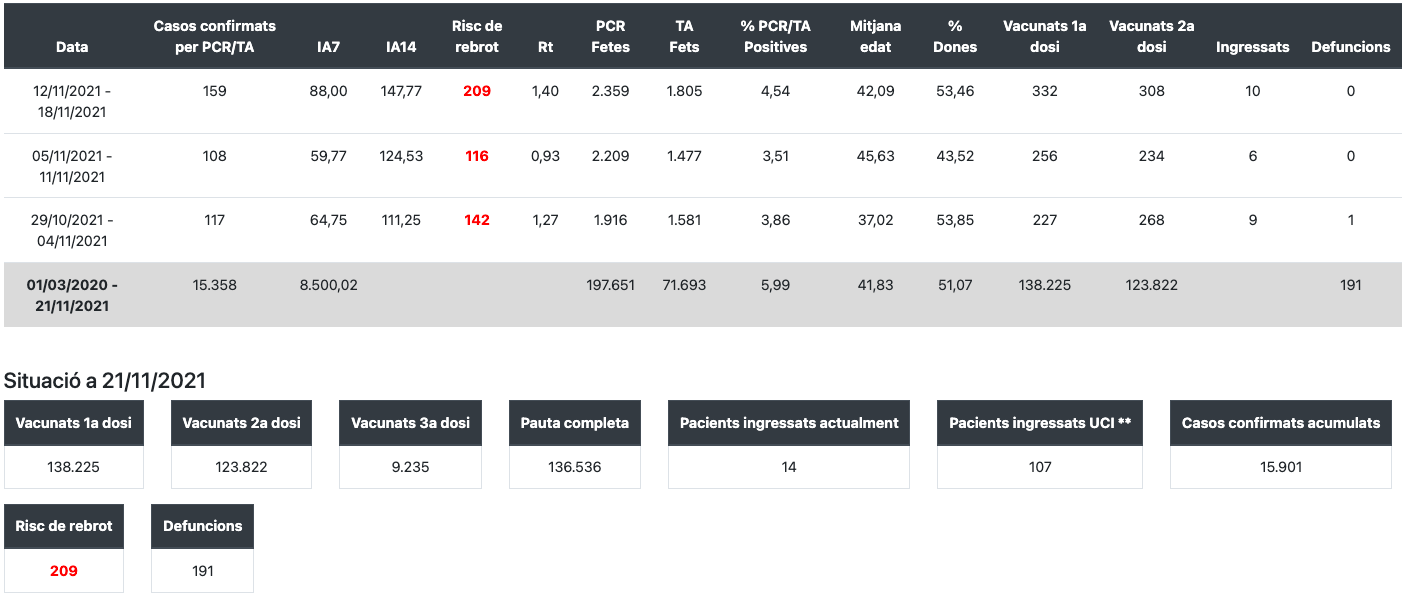Select the 12/11/2021 - 18/11/2021 date cell
Screen dimensions: 1408x598
(72, 102)
